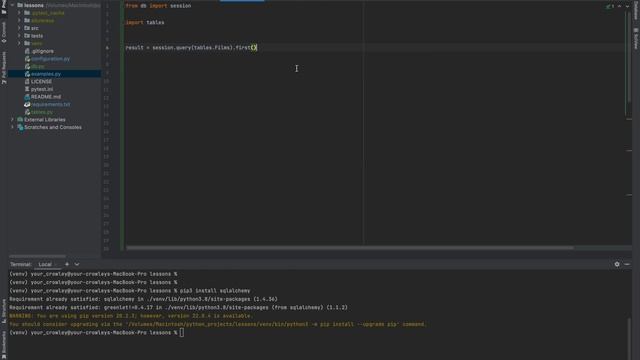Click the 'pip3 install sqlalchemy' terminal command
Screen dimensions: 640x360
pyautogui.click(x=215, y=291)
